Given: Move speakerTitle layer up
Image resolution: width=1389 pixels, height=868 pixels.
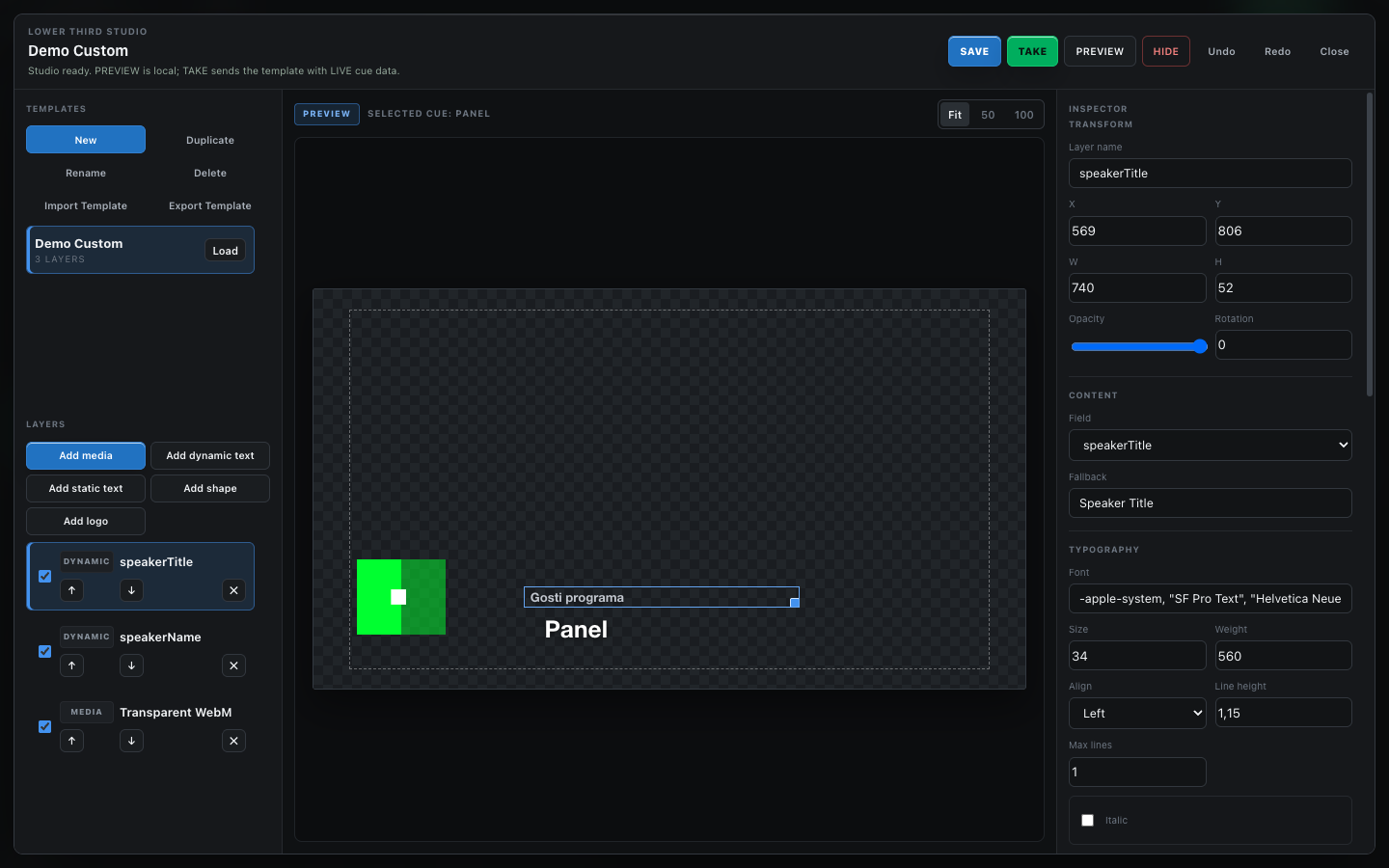Looking at the screenshot, I should click(71, 590).
